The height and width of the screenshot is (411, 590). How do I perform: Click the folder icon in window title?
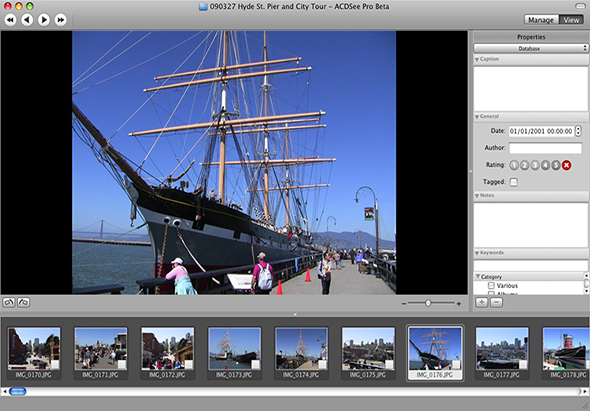tap(203, 6)
